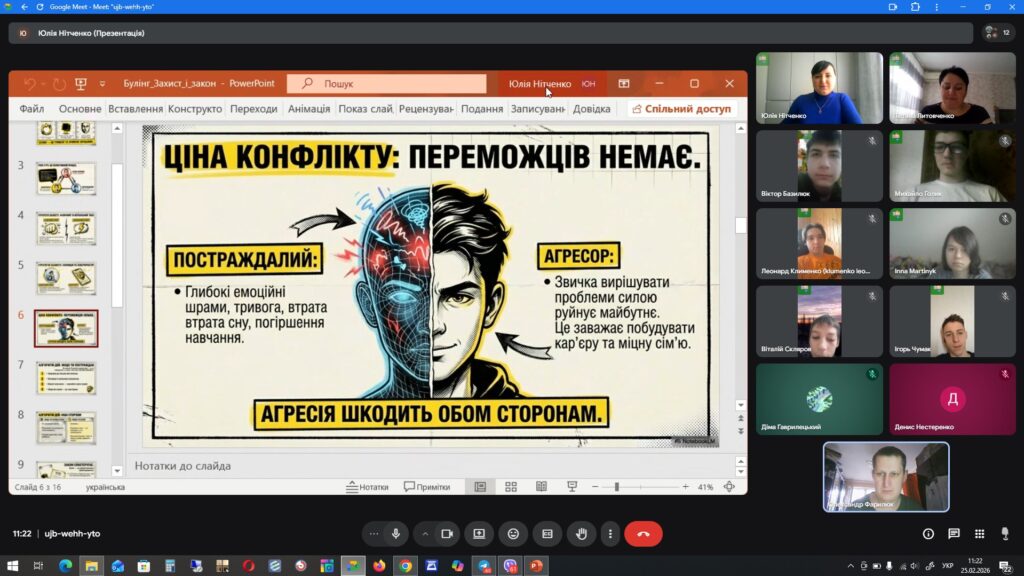Select slide 7 thumbnail in panel
The width and height of the screenshot is (1024, 576).
(x=66, y=377)
